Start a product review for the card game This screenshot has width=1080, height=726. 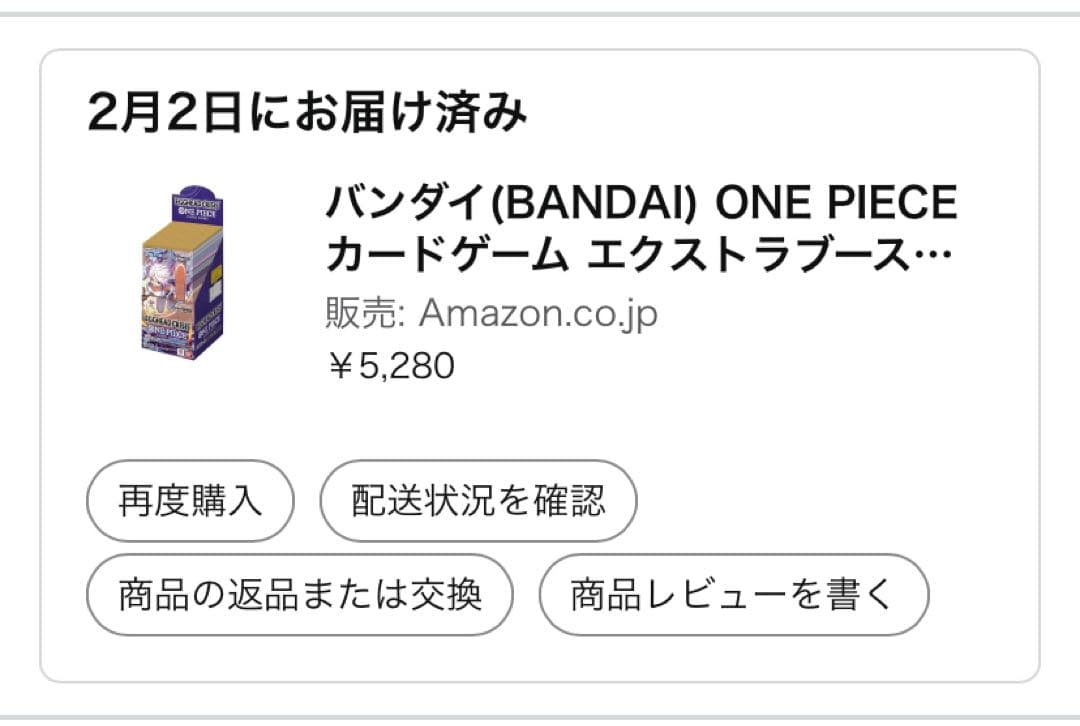(733, 592)
